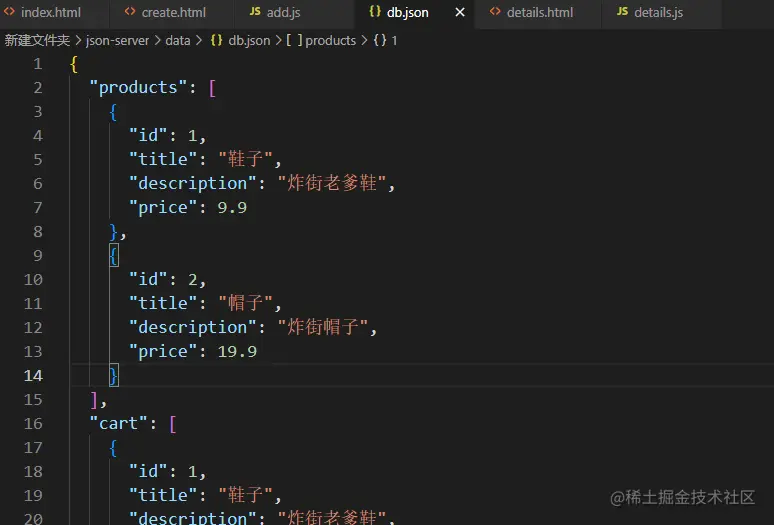Click the JSON icon in the breadcrumb

[x=216, y=40]
